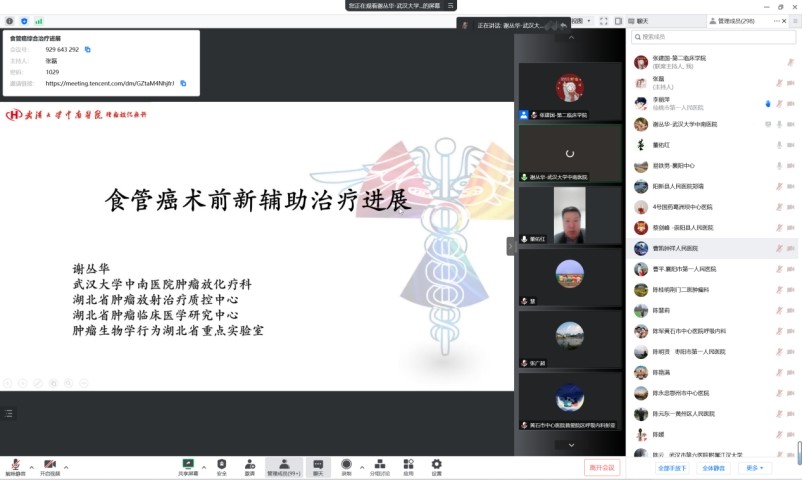
Task: Click the window layout icon beside fullscreen
Action: click(x=618, y=21)
